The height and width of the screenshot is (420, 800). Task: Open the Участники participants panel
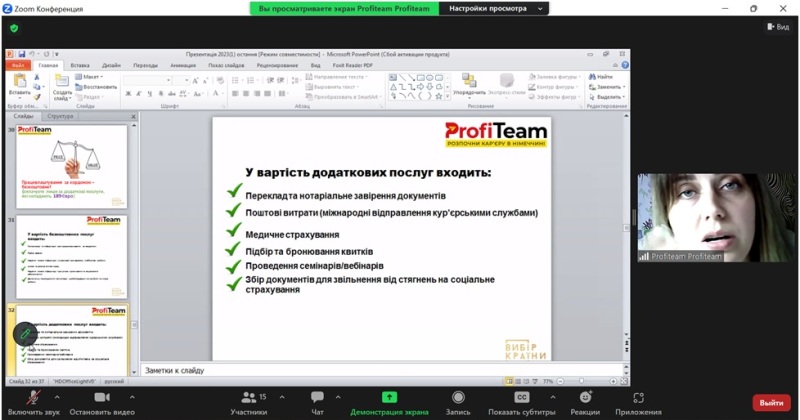point(248,403)
